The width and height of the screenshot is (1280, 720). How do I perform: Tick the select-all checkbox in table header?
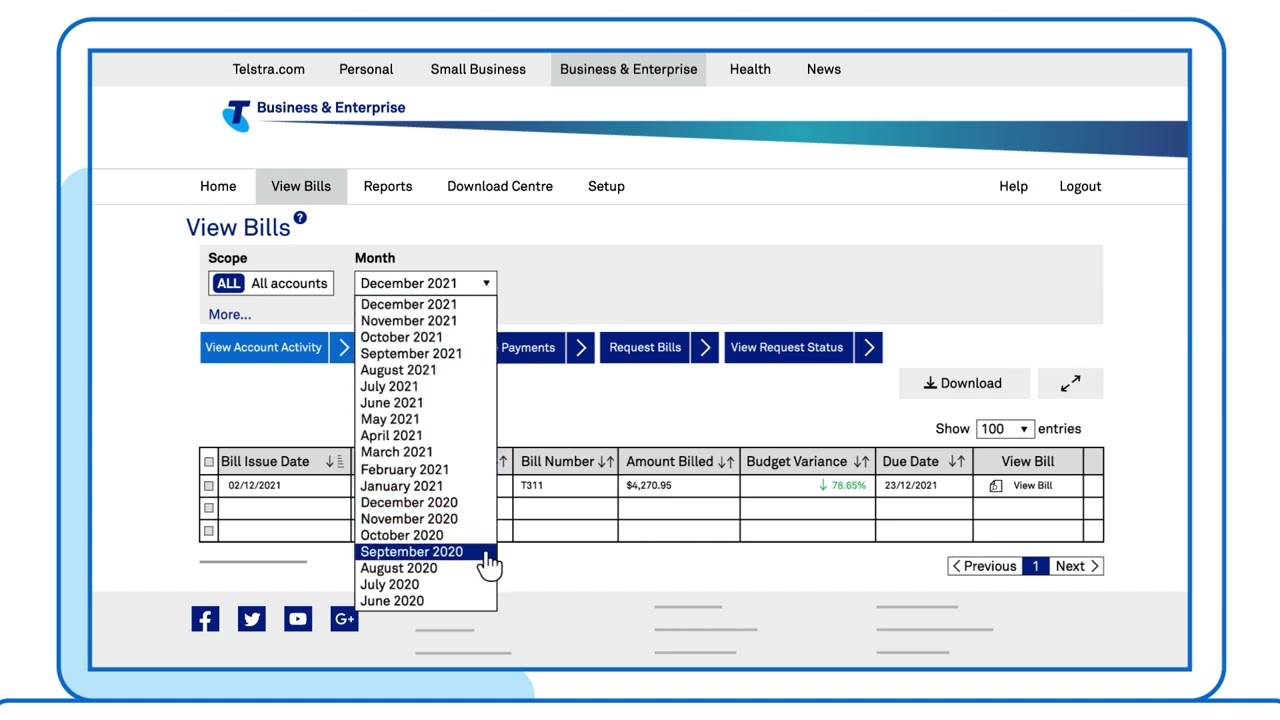pos(209,462)
